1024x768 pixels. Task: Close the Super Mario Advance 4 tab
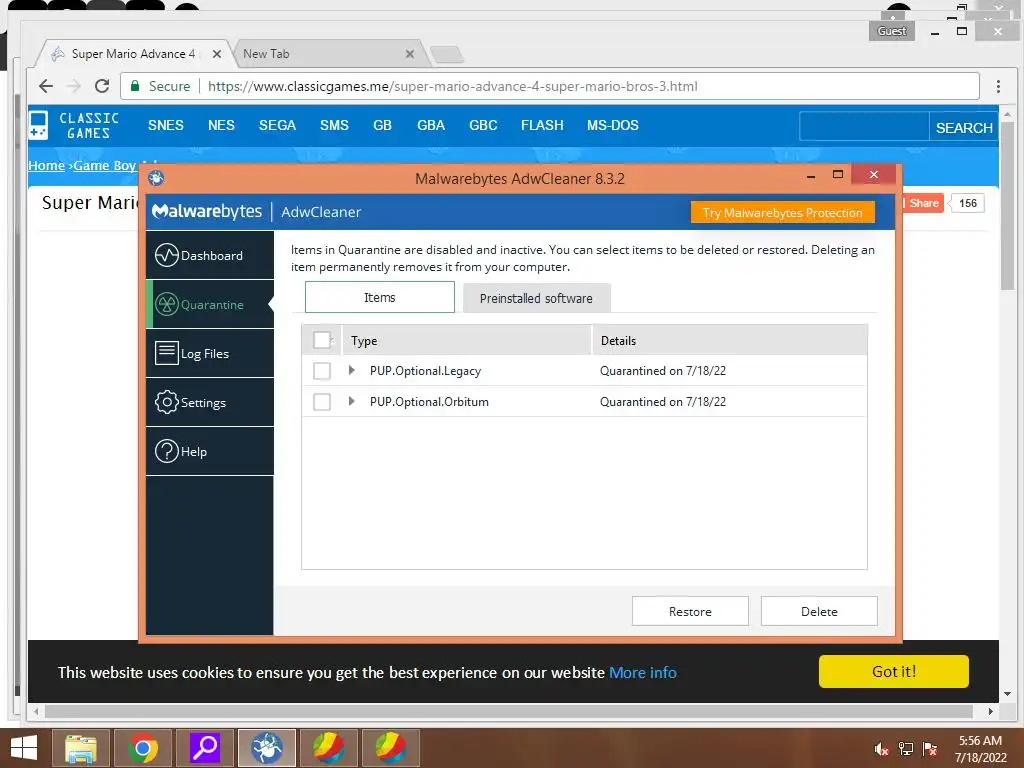pyautogui.click(x=217, y=54)
